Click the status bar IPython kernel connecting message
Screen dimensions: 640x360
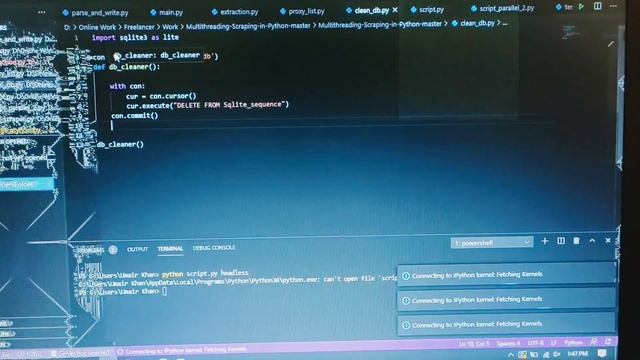point(182,350)
